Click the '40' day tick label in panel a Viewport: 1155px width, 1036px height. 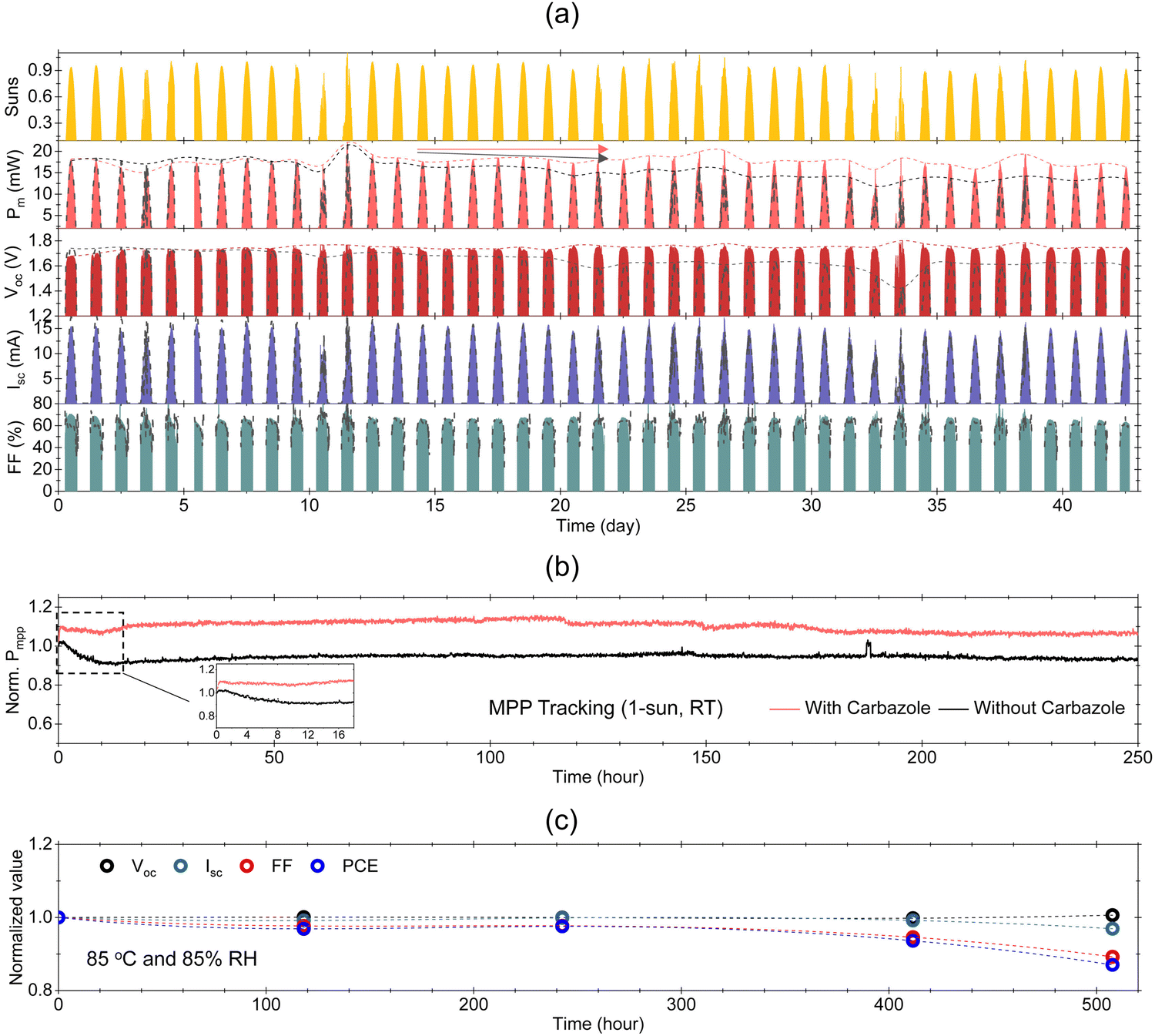coord(1062,505)
